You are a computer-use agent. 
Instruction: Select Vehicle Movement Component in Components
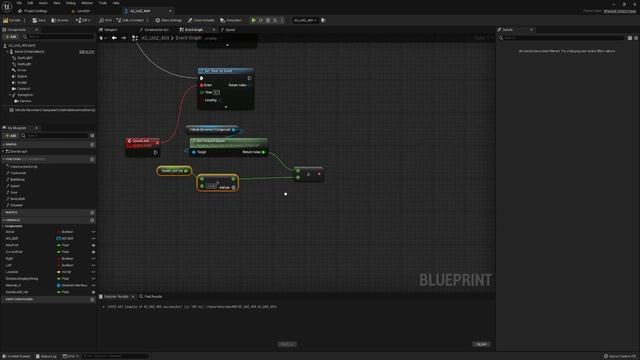[52, 110]
